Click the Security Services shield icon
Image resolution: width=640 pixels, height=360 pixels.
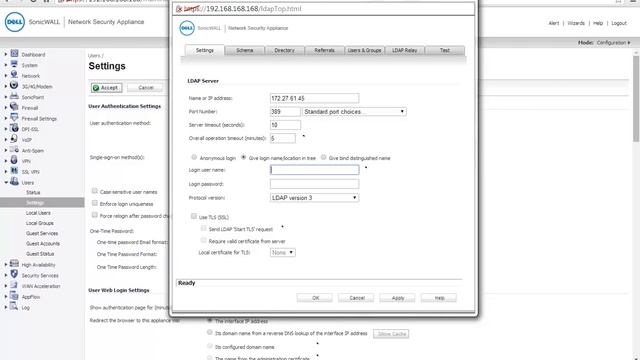(14, 274)
